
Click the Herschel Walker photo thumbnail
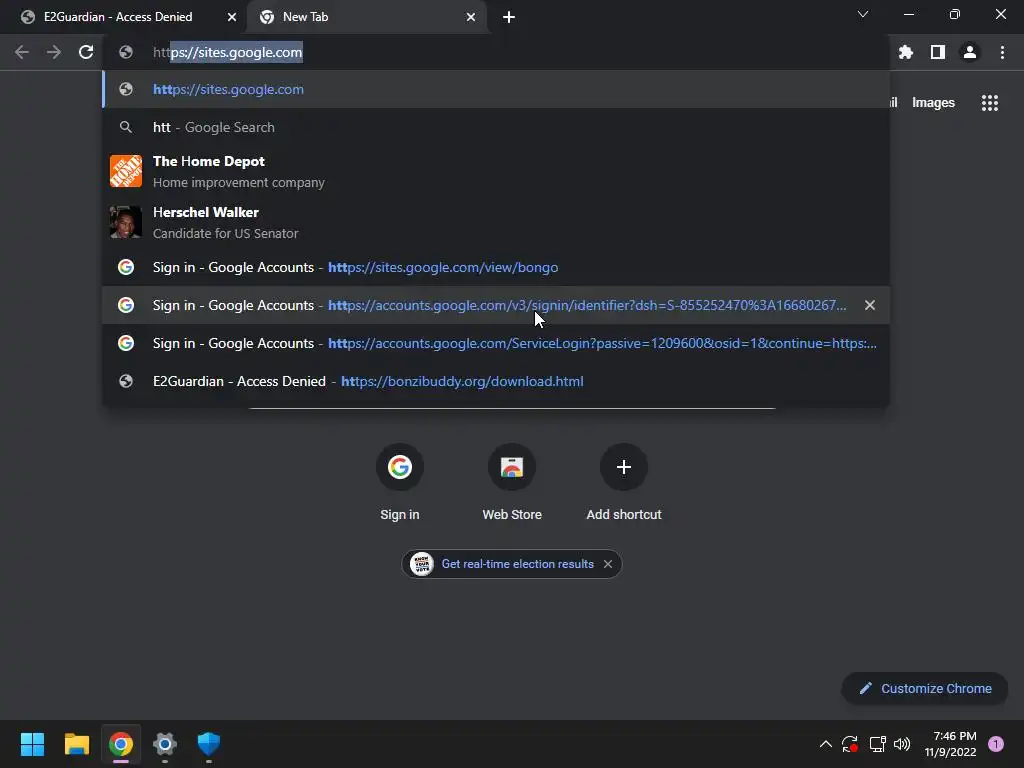pos(126,222)
